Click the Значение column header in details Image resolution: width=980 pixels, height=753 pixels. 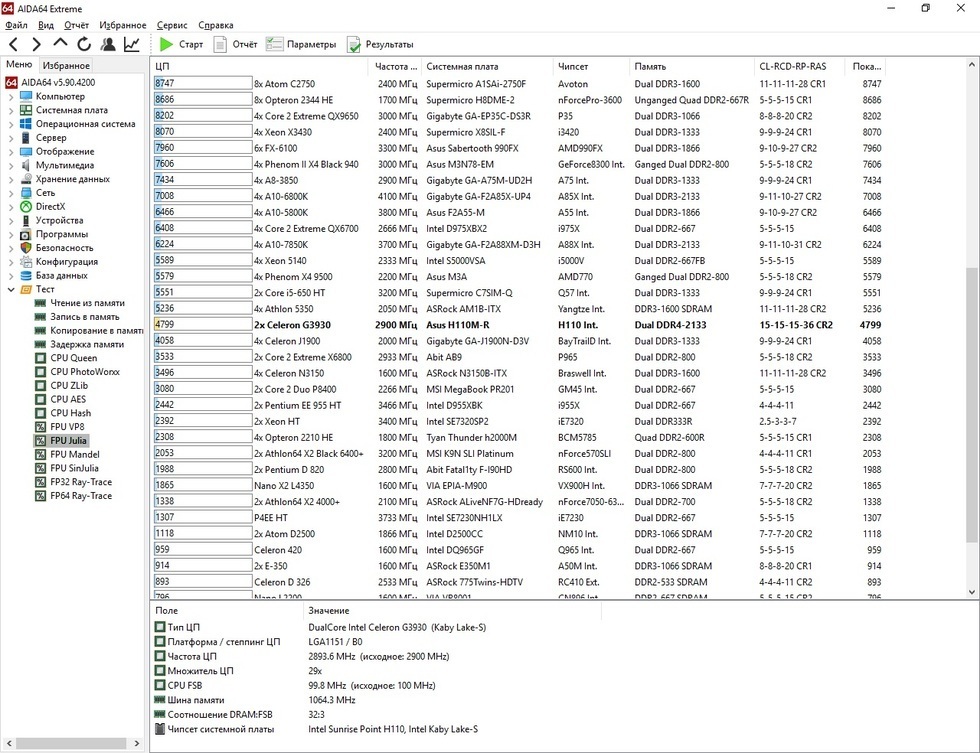point(452,611)
